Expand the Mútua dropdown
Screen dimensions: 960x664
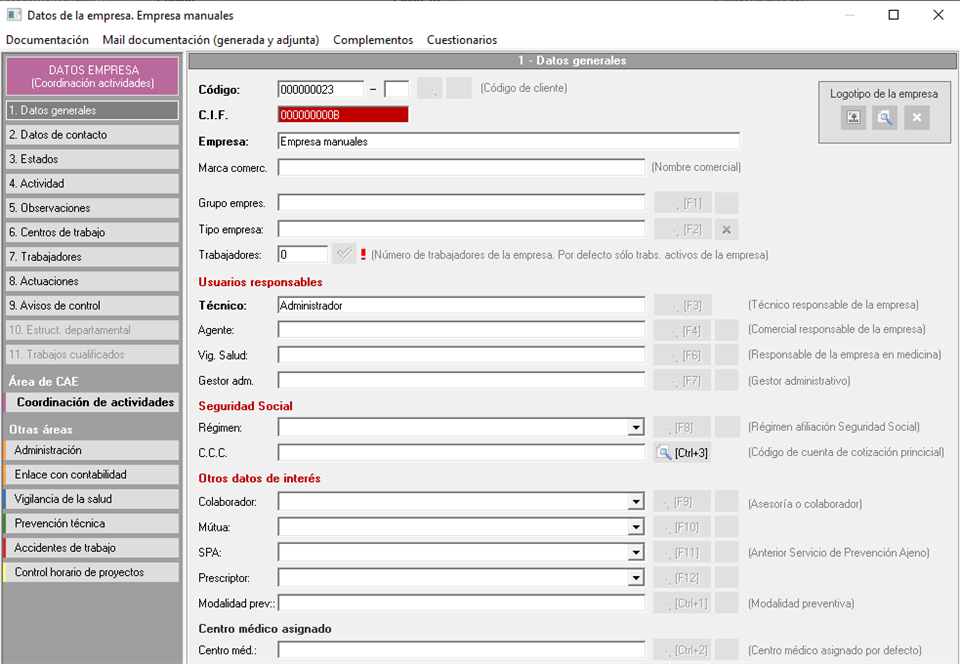636,527
